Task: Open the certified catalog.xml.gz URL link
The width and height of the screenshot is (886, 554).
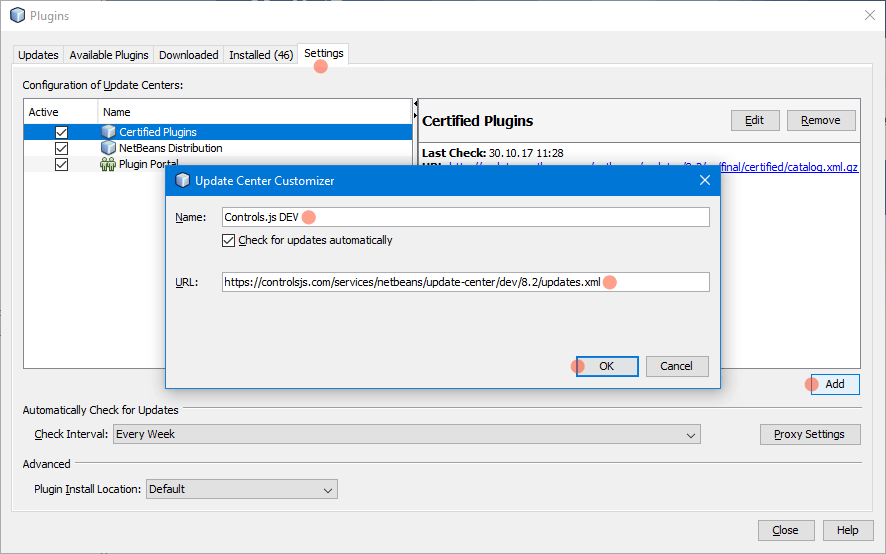Action: (x=789, y=167)
